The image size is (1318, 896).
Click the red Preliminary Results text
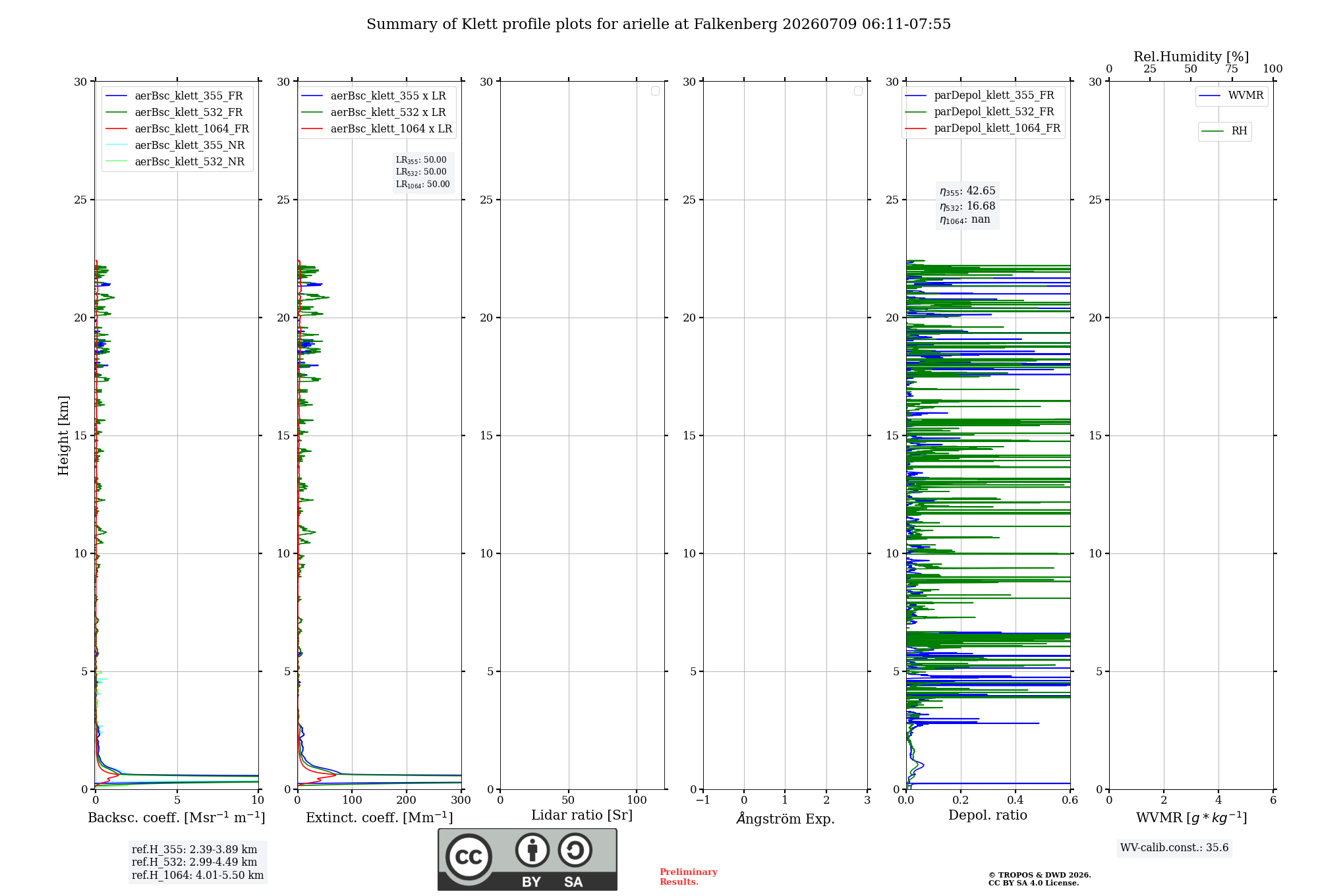pos(689,877)
